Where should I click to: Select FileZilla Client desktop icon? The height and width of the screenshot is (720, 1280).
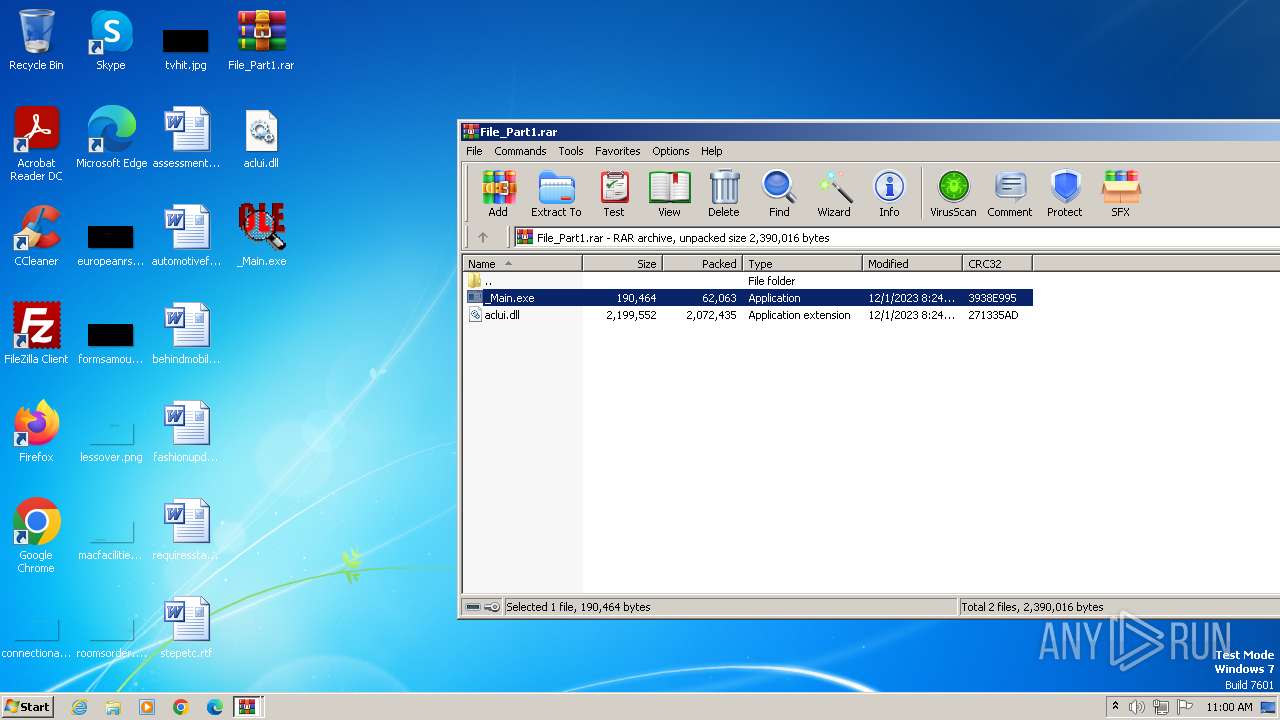click(x=36, y=334)
